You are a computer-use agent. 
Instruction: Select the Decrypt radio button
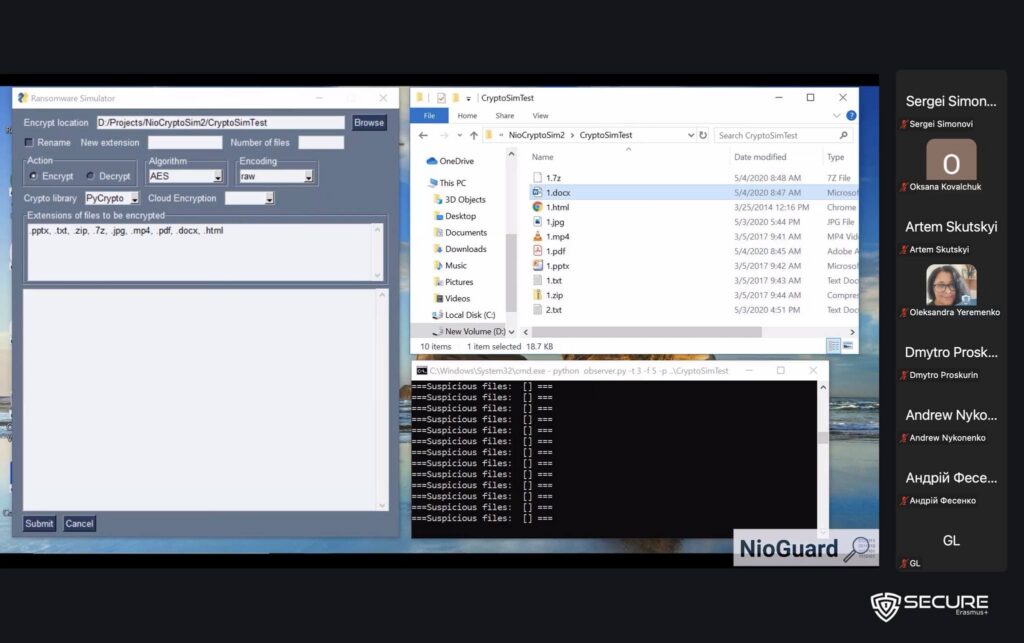coord(90,176)
